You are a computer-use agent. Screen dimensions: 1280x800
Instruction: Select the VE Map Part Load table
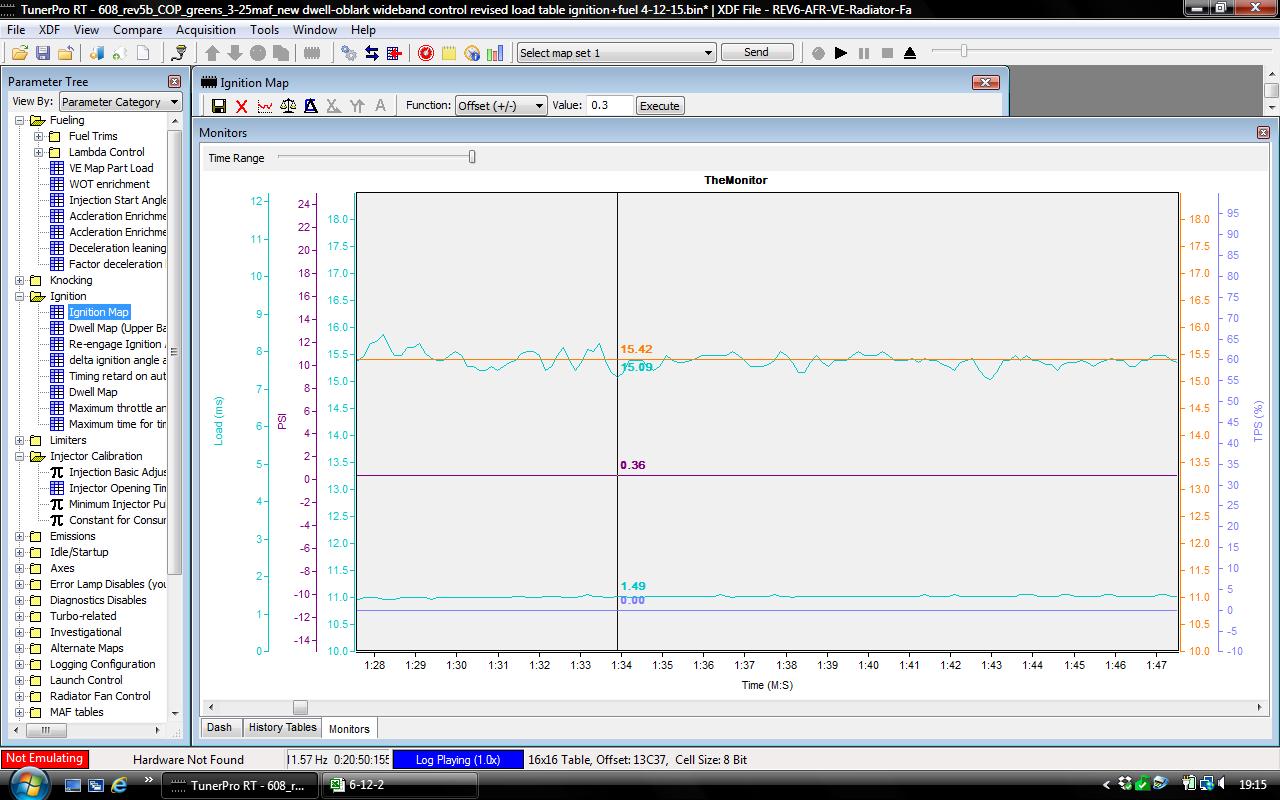[x=111, y=168]
